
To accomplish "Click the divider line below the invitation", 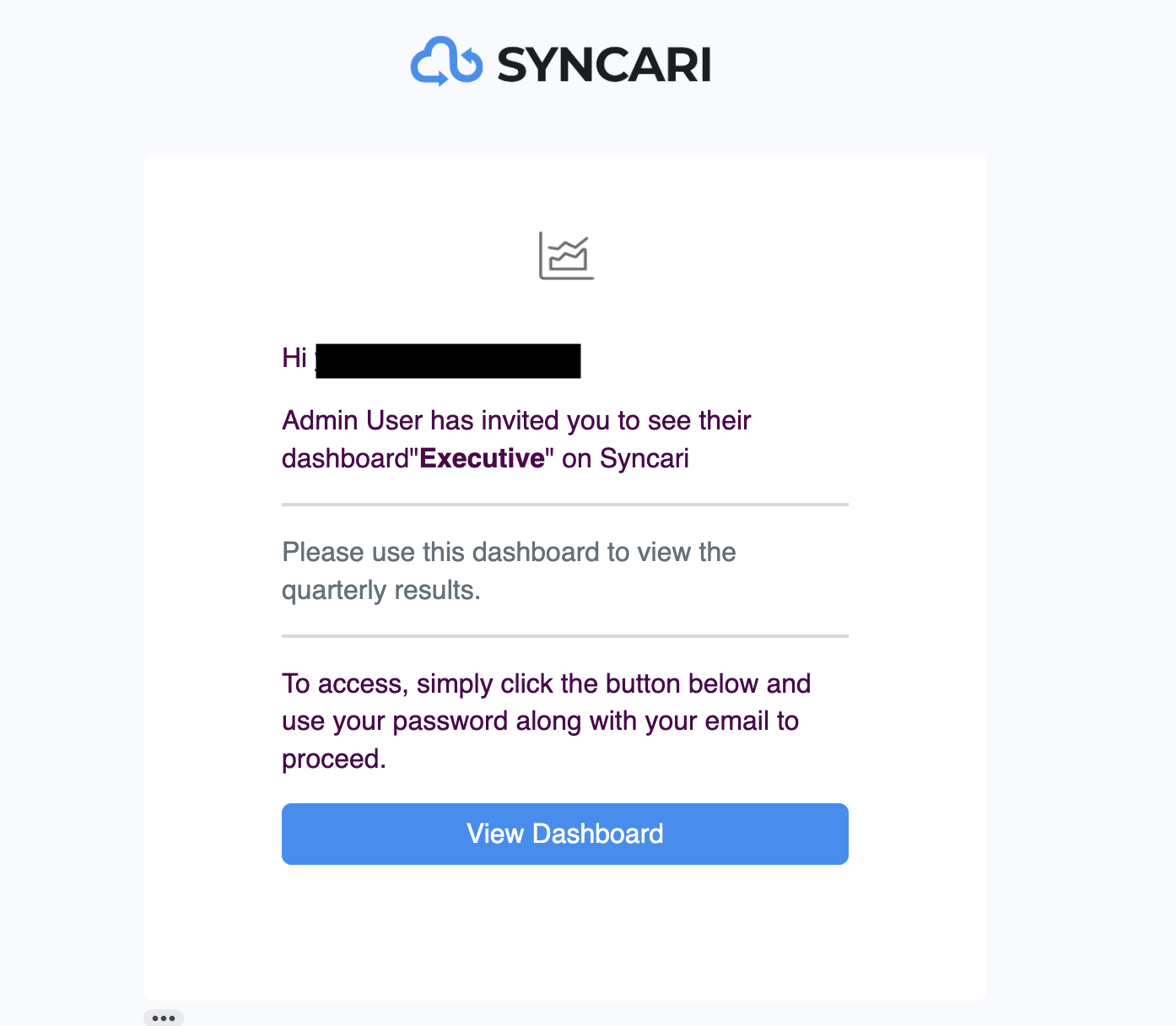I will 565,505.
